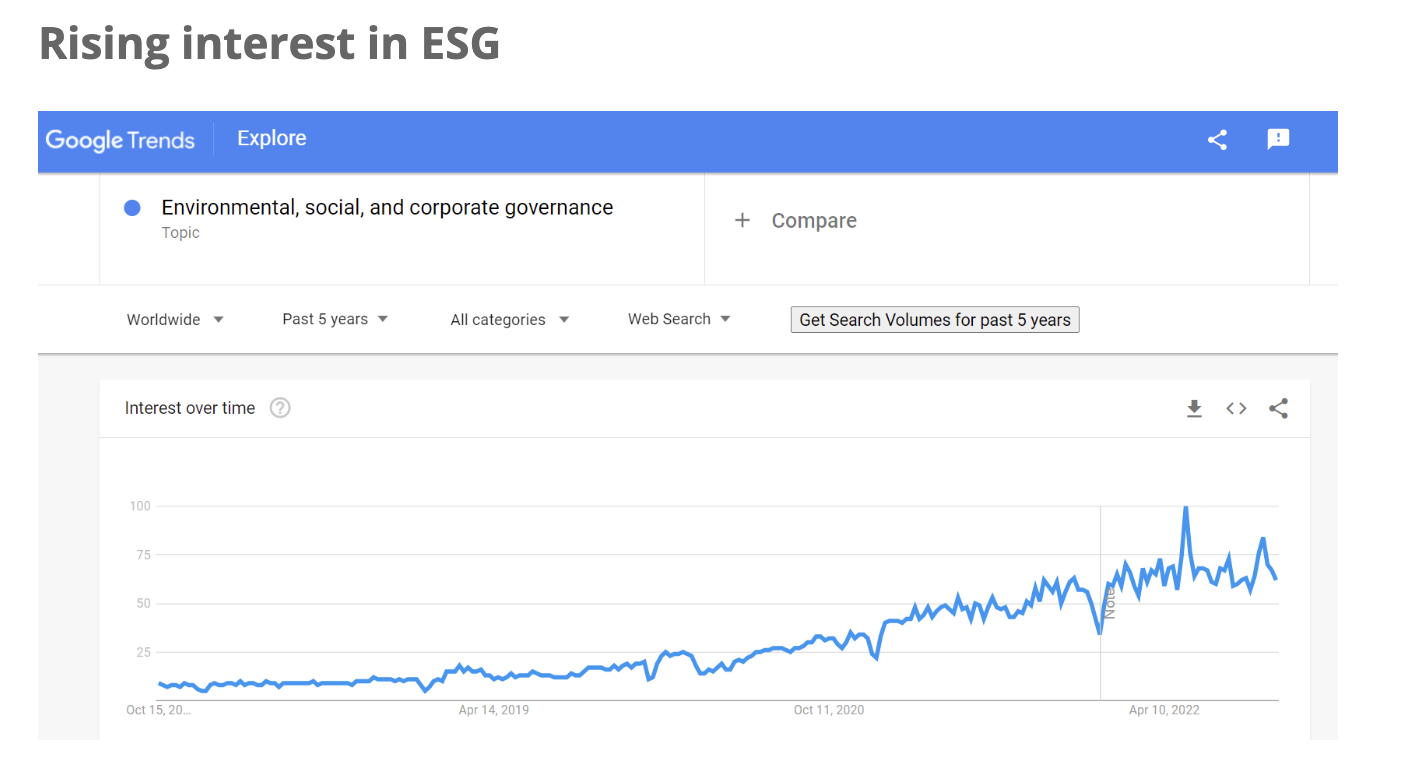The width and height of the screenshot is (1418, 764).
Task: Click the share icon in blue header
Action: click(x=1217, y=140)
